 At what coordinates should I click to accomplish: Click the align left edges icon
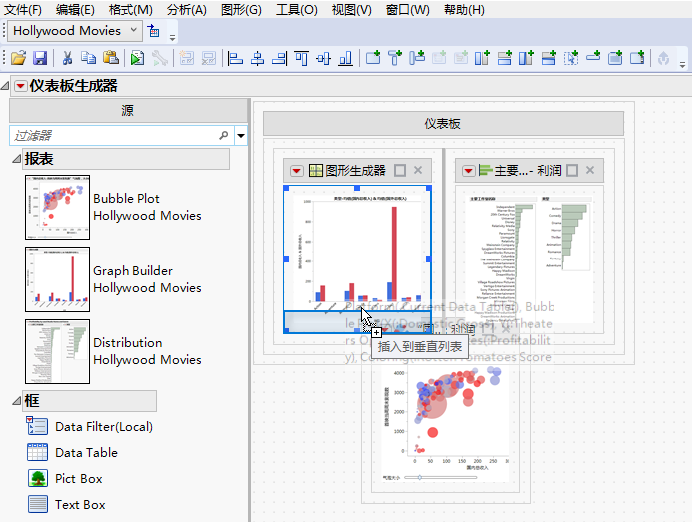[x=235, y=59]
